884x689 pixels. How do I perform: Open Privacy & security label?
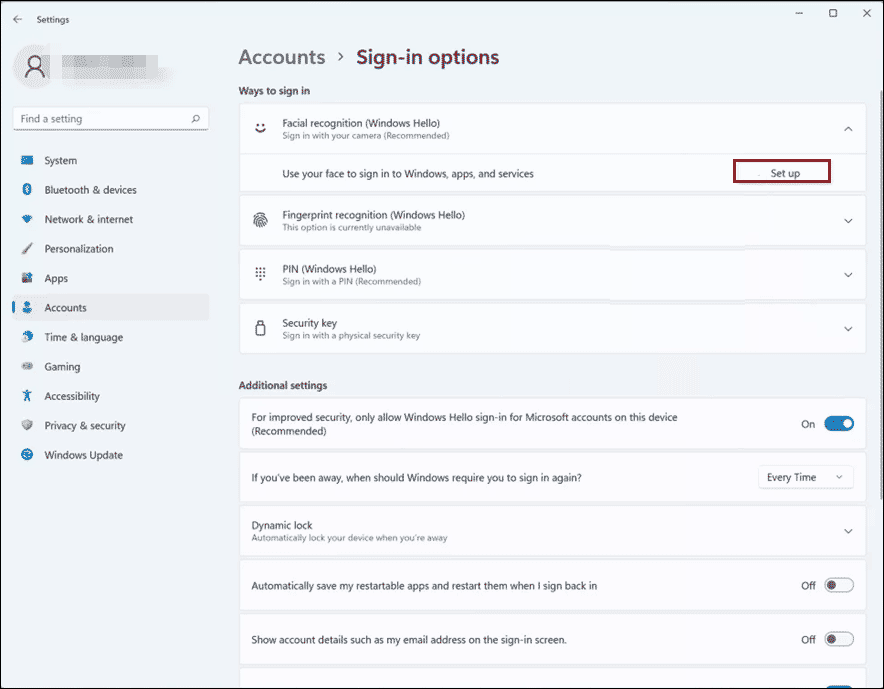point(85,425)
